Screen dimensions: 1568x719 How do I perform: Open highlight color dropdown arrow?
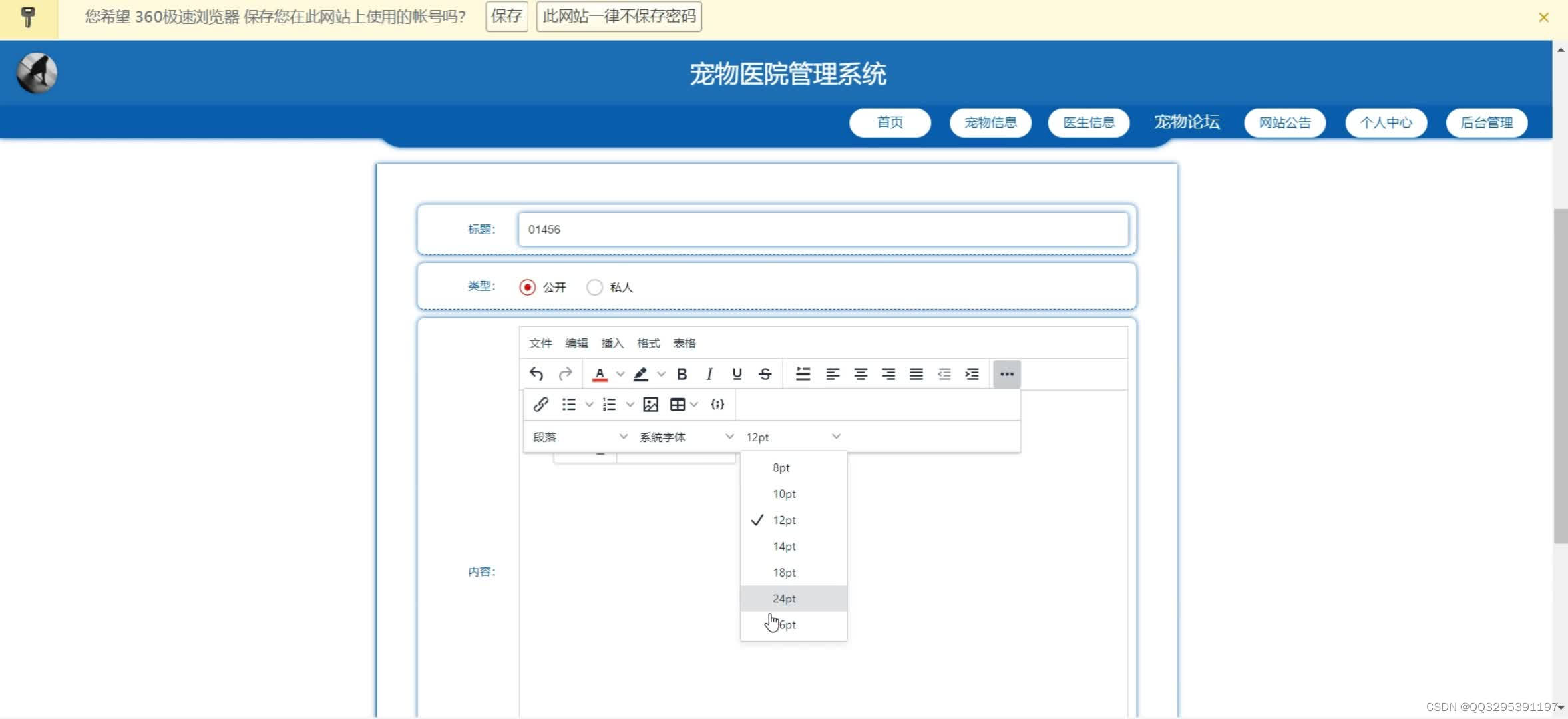661,374
